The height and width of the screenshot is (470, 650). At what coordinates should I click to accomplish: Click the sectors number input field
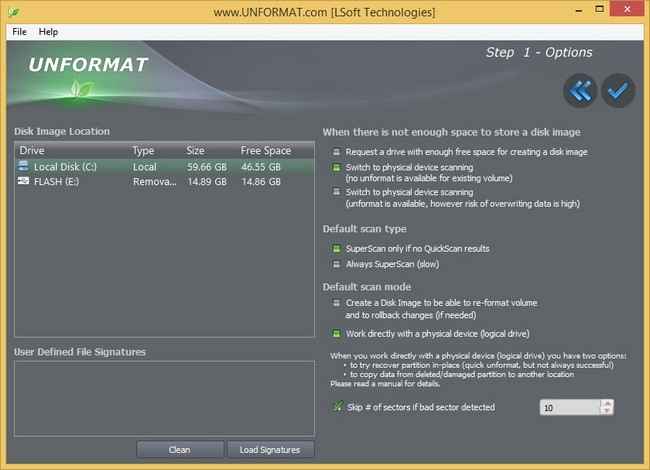[x=570, y=407]
